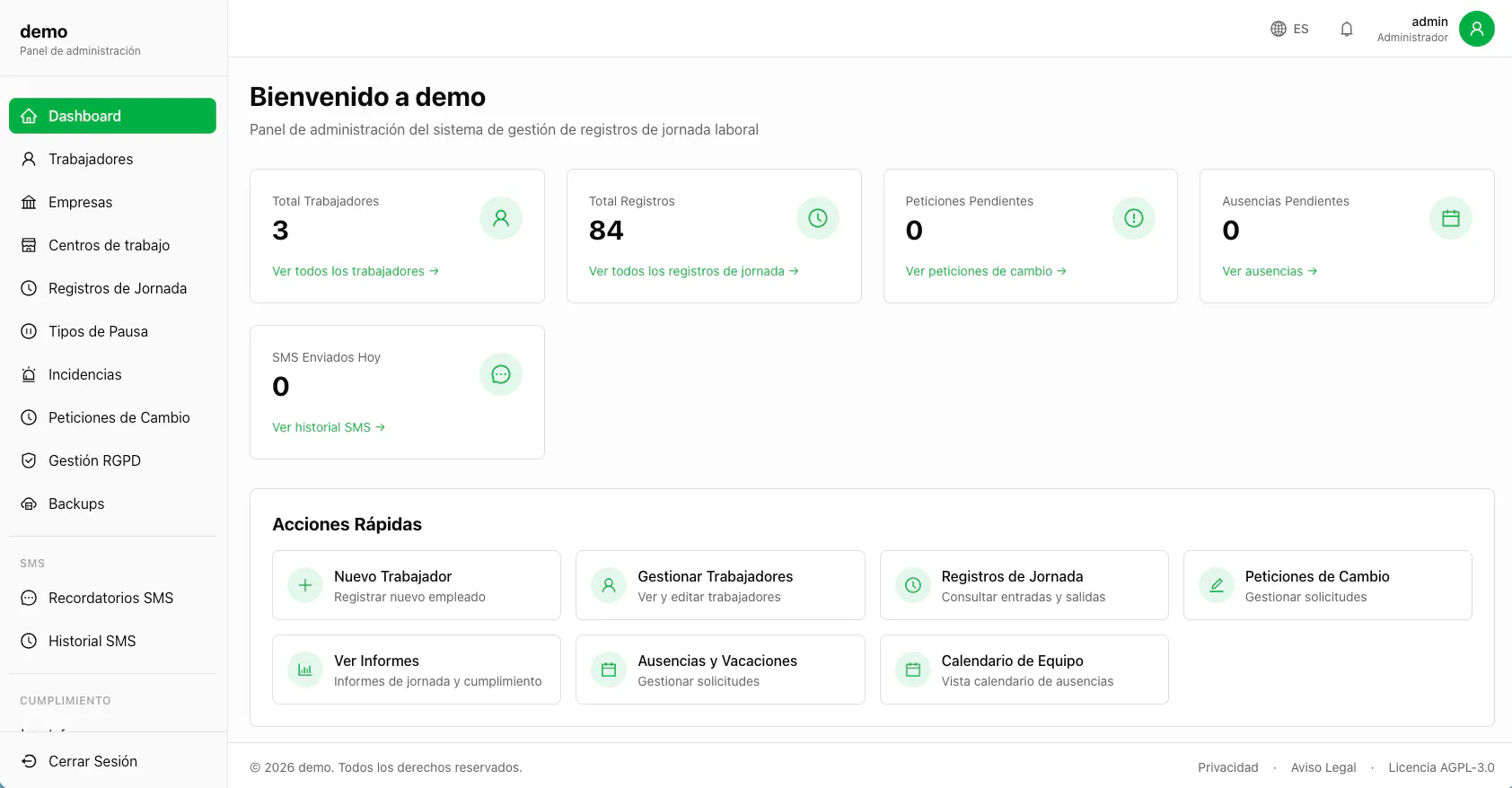
Task: Click the admin user avatar icon
Action: tap(1477, 29)
